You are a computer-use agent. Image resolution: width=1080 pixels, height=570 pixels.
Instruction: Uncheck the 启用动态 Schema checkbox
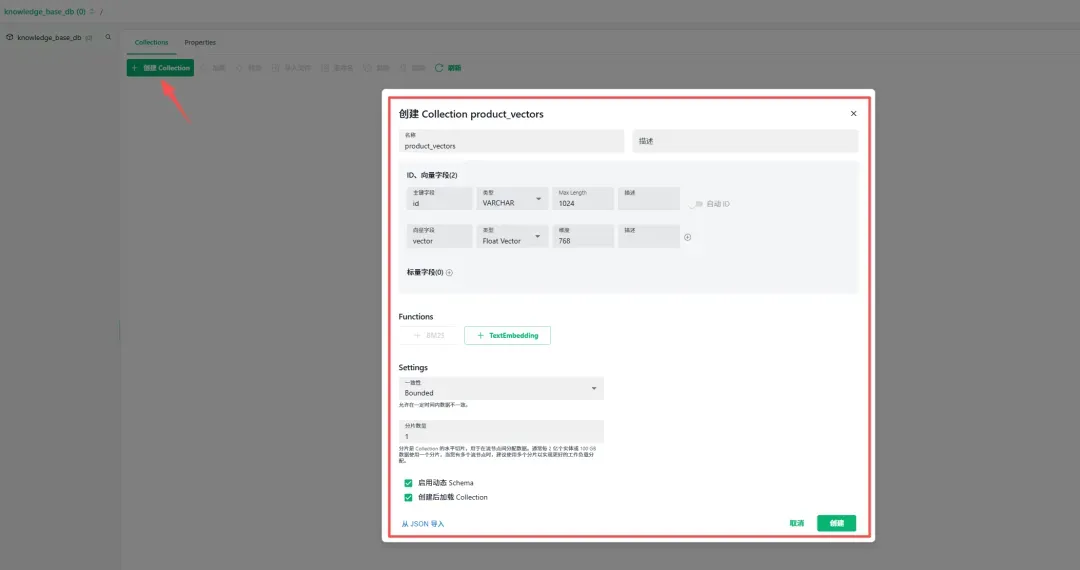[408, 483]
